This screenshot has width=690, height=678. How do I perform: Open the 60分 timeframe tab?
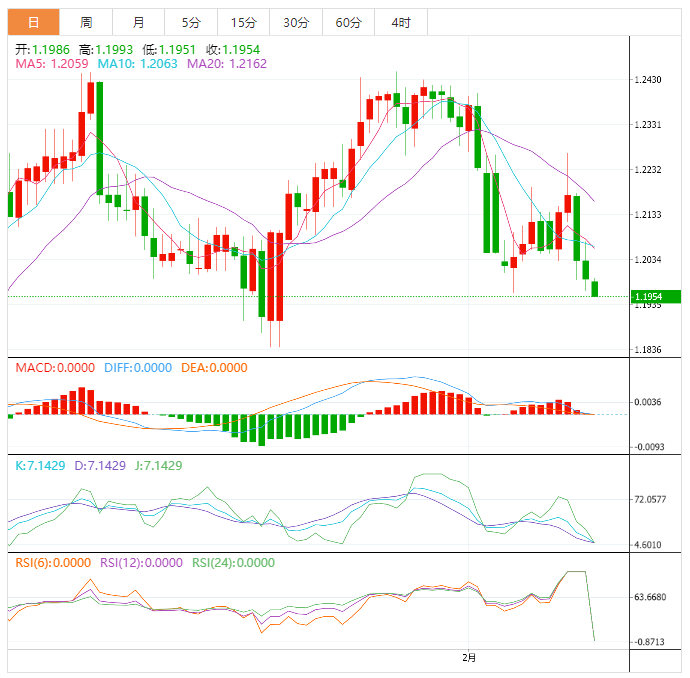coord(349,22)
